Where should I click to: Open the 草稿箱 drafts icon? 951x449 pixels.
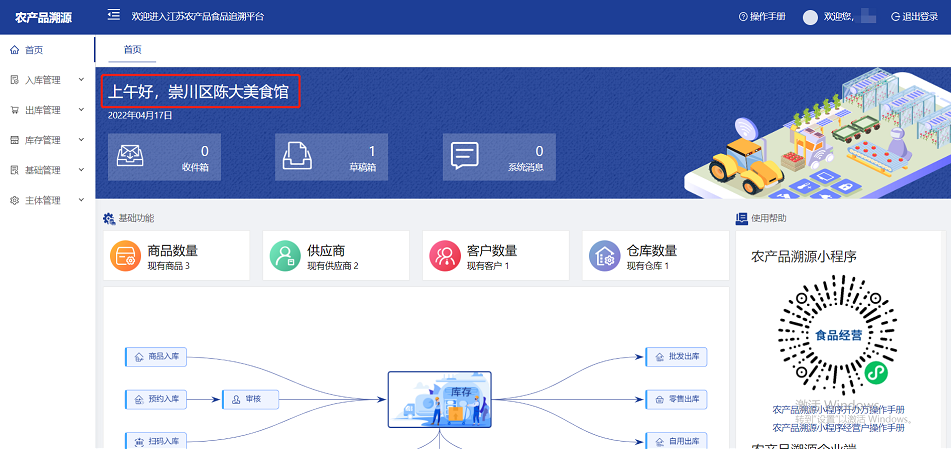point(298,157)
